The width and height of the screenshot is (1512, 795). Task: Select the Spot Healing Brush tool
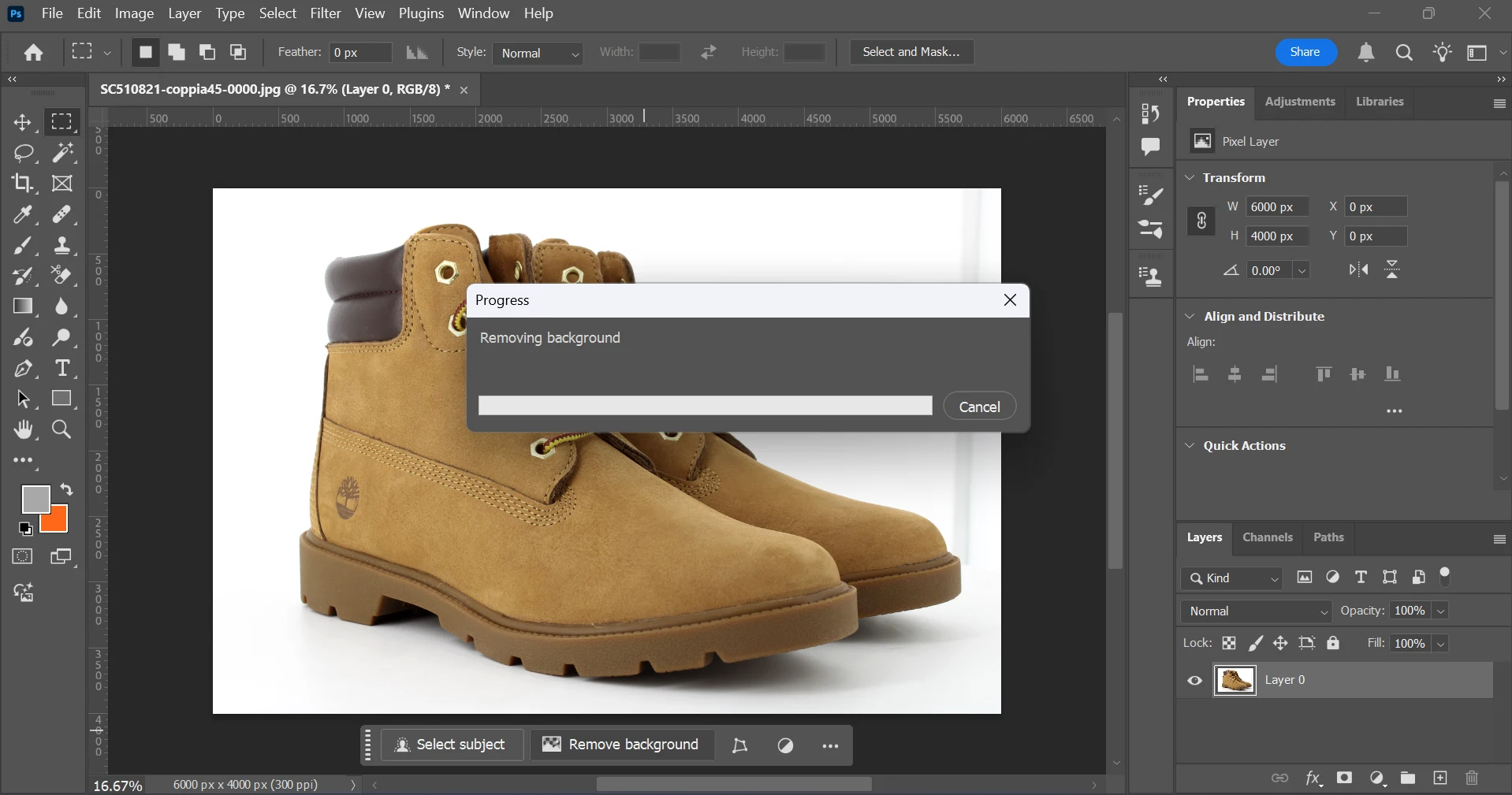[62, 214]
